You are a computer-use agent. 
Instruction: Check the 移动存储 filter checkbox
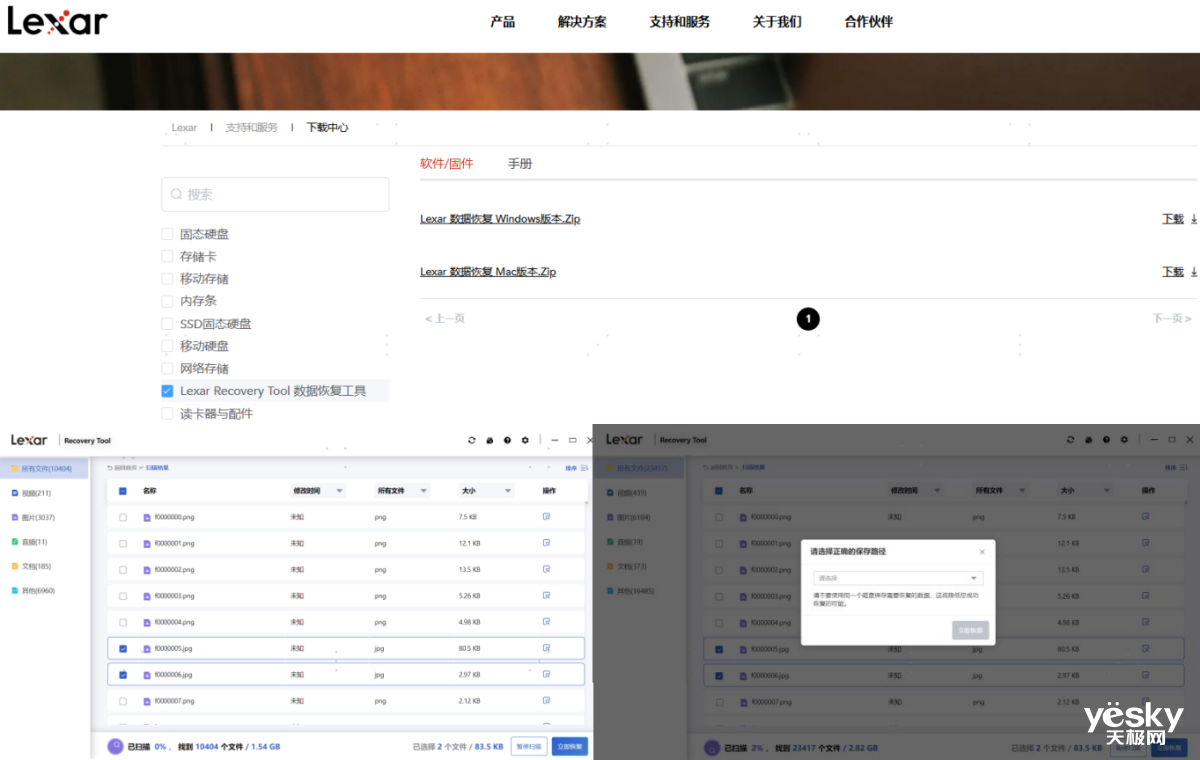(x=168, y=279)
